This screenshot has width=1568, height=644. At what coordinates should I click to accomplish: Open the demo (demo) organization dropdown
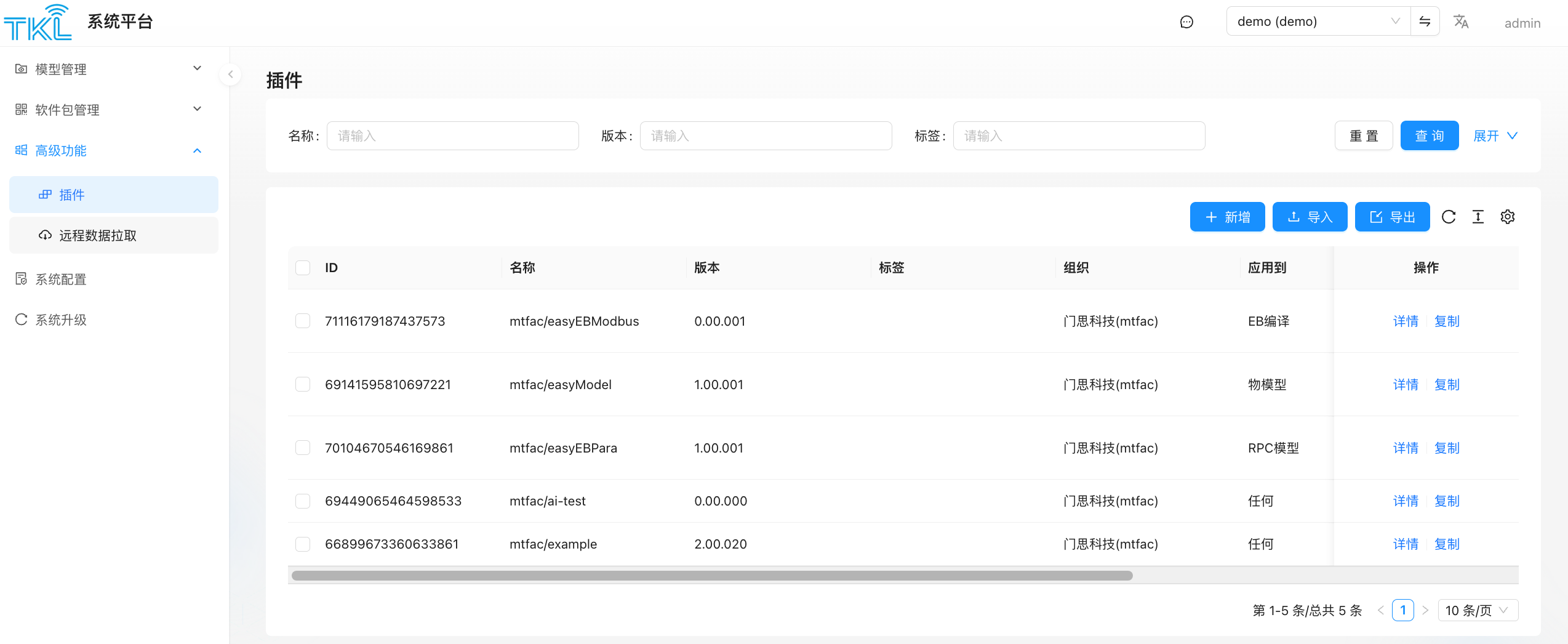(1318, 22)
